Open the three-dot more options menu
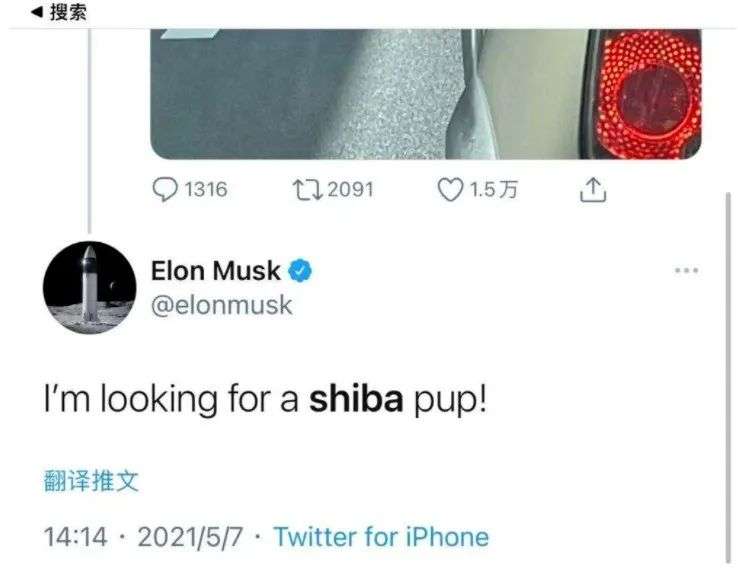 (686, 271)
